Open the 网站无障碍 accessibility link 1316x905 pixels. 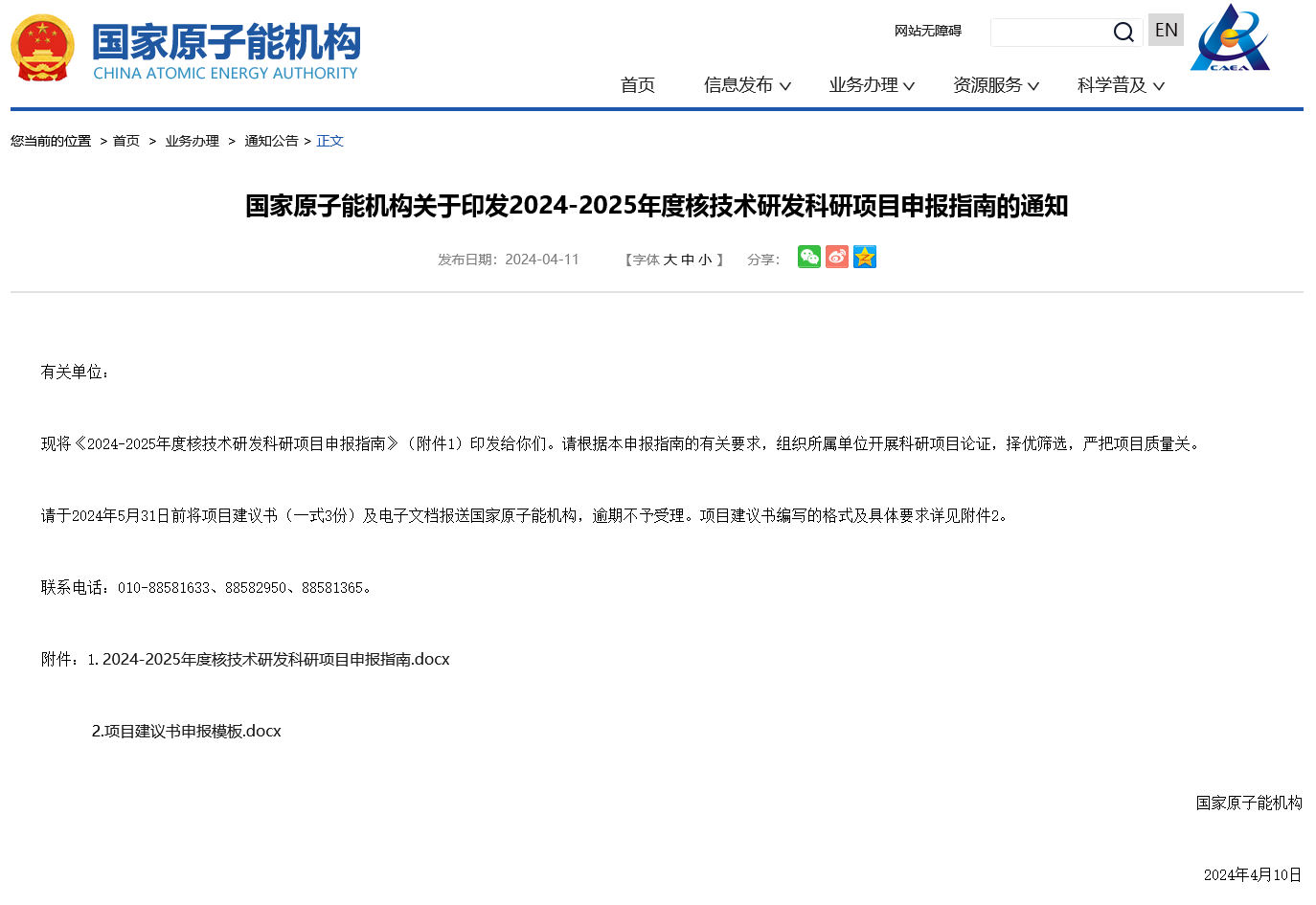click(927, 31)
